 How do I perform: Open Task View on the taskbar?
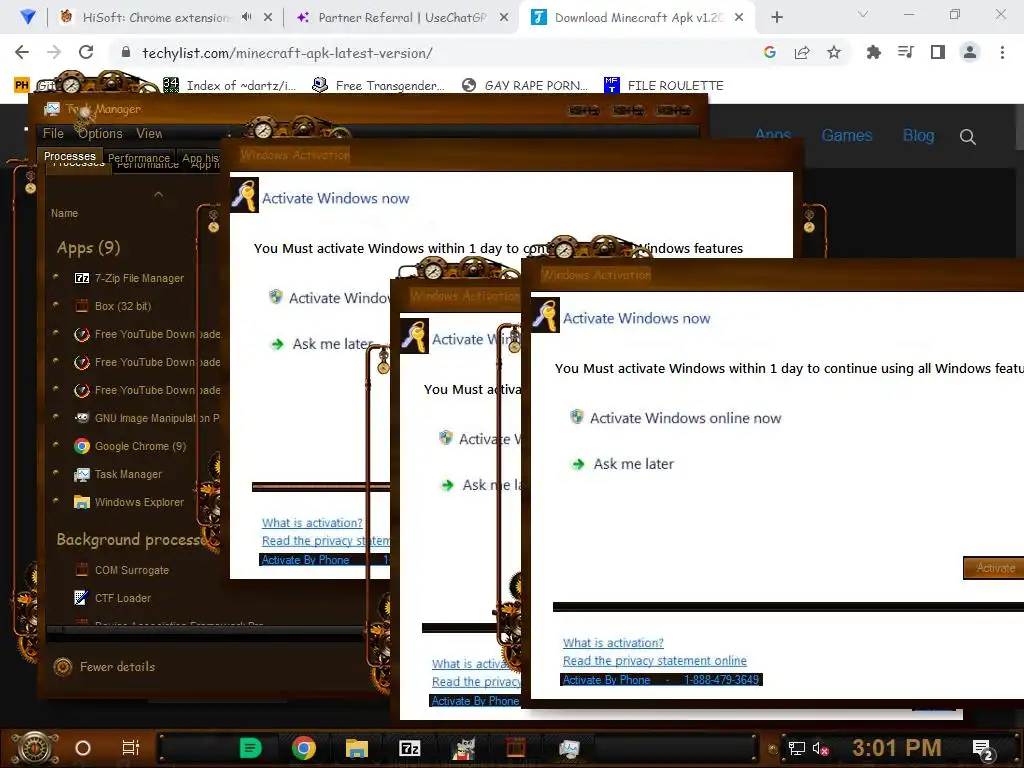[x=131, y=748]
